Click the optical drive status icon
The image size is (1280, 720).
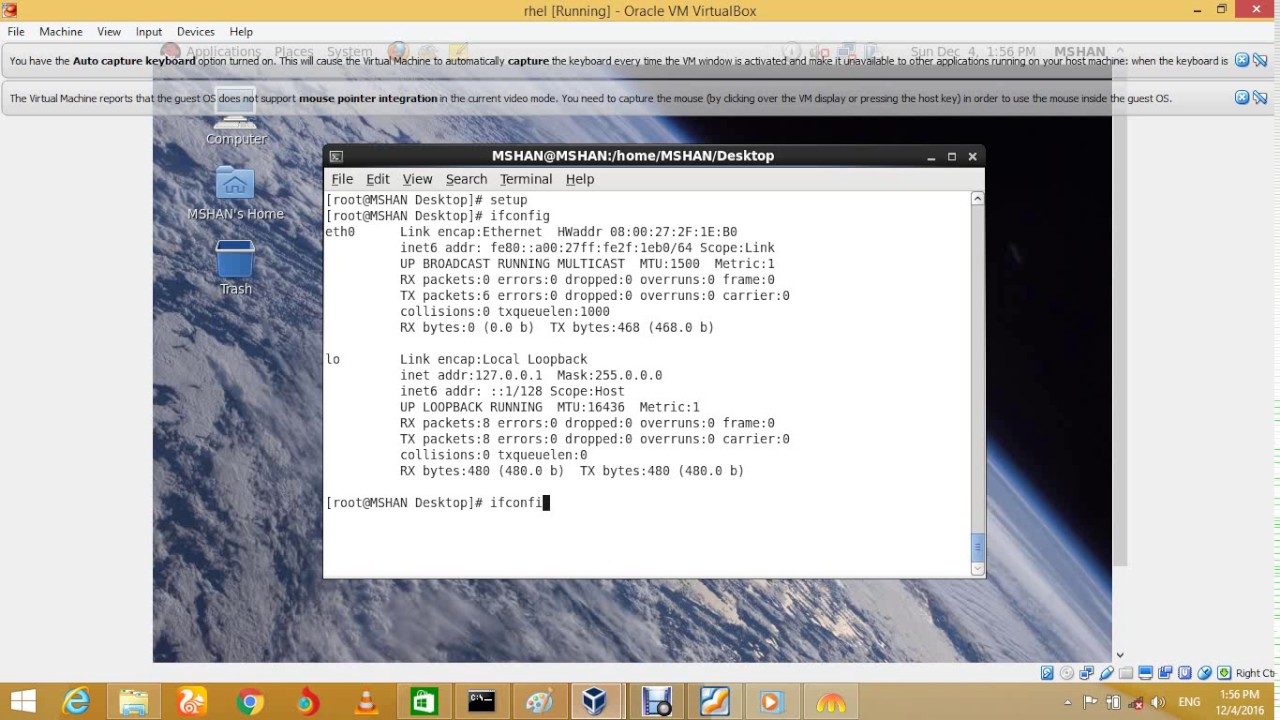coord(1067,673)
